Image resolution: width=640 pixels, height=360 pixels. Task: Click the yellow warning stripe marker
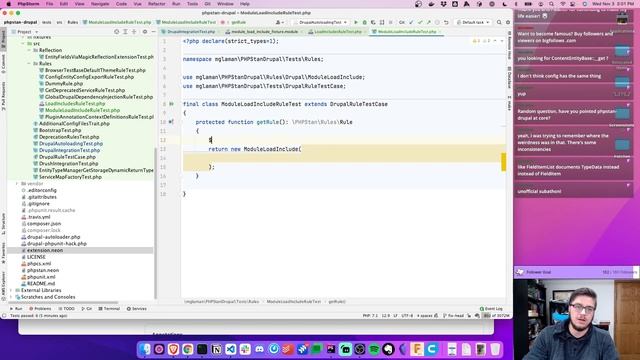point(503,162)
